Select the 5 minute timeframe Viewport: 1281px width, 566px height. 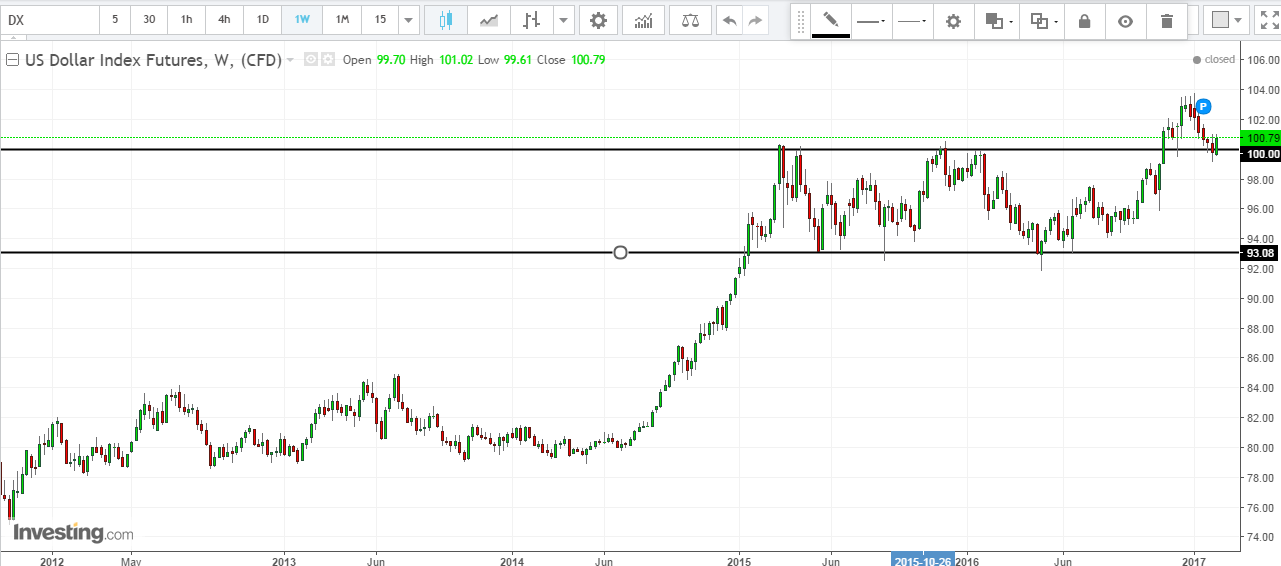[x=115, y=19]
